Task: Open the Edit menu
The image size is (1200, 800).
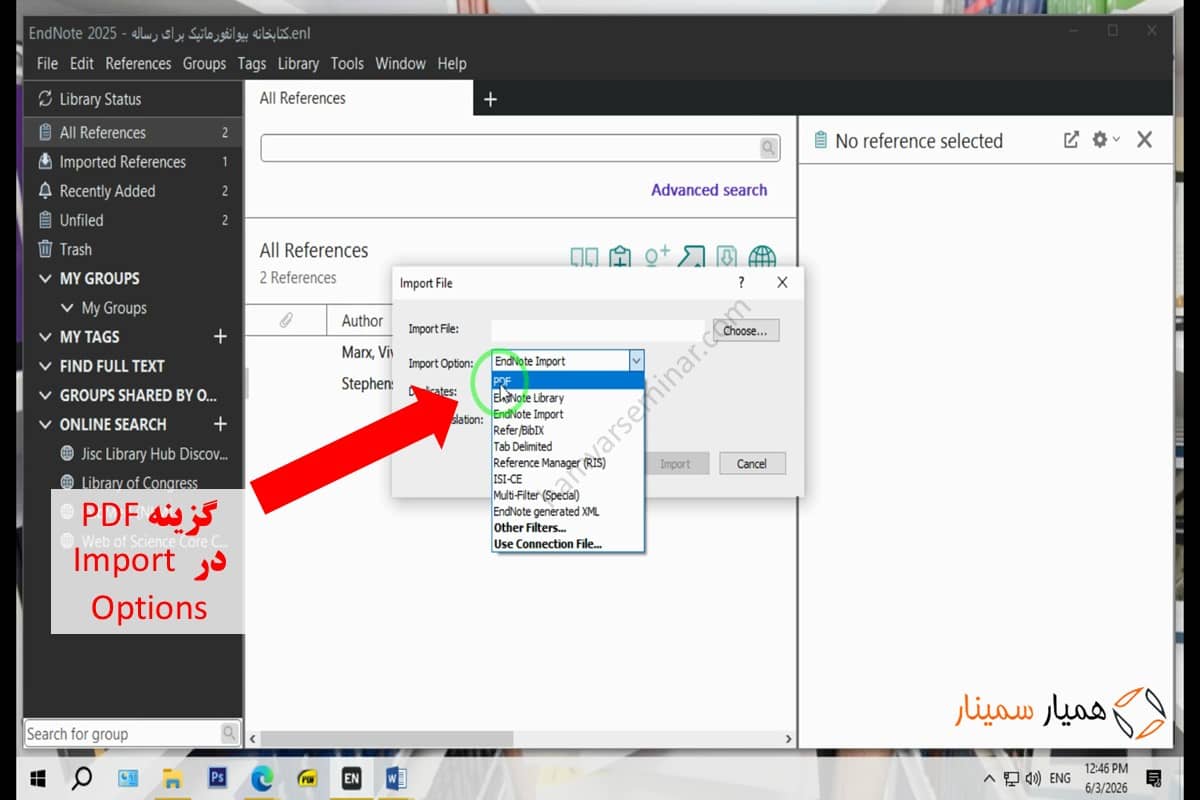Action: [x=82, y=63]
